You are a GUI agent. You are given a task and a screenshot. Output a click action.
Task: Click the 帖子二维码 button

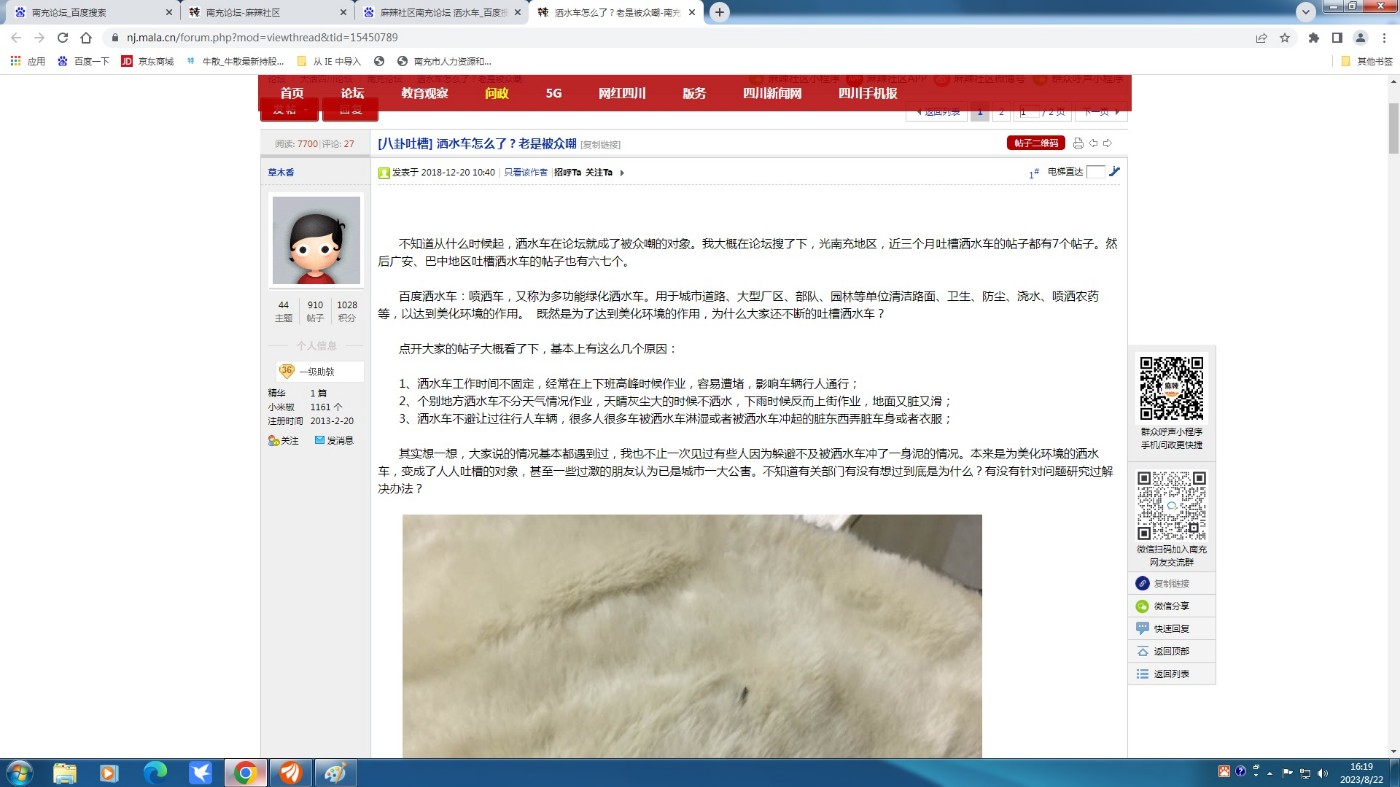coord(1035,143)
